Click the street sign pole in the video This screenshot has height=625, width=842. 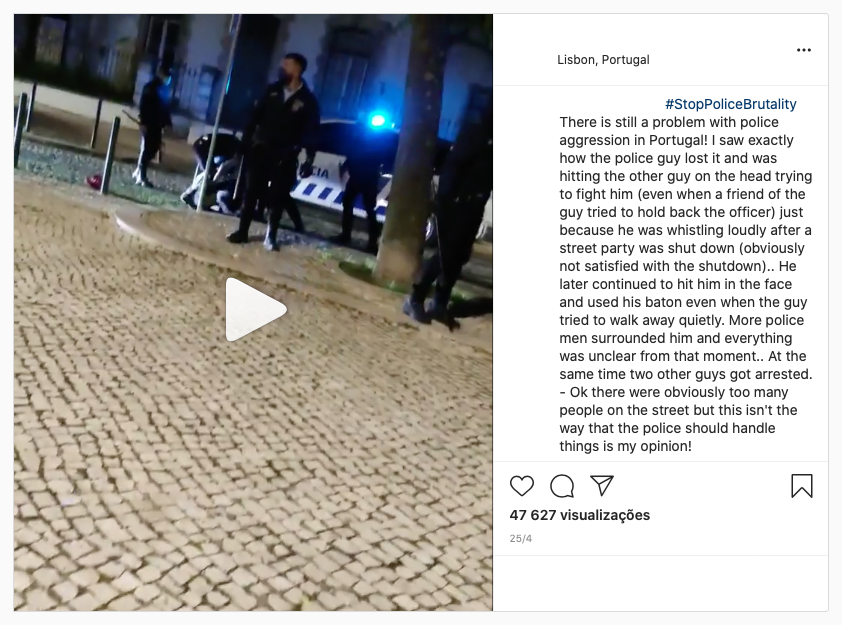pyautogui.click(x=219, y=113)
